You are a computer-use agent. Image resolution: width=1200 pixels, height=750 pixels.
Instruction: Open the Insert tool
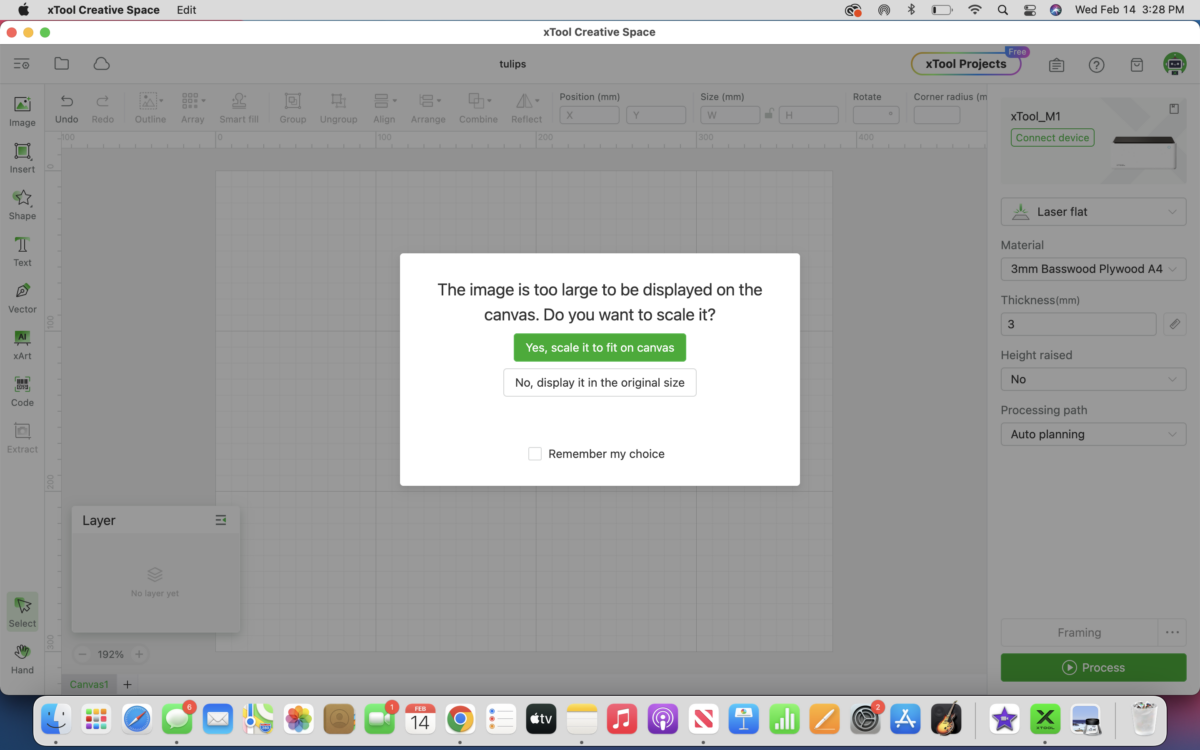pyautogui.click(x=22, y=158)
